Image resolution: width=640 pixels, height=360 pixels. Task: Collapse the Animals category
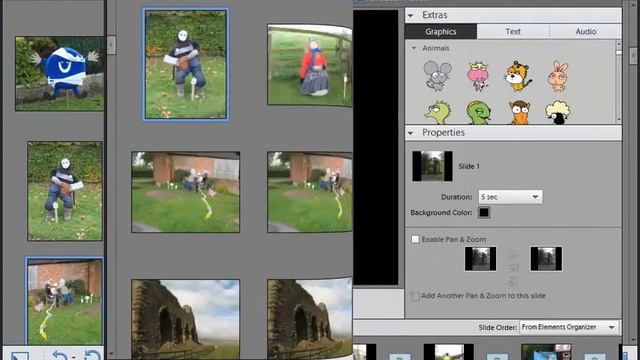coord(414,48)
